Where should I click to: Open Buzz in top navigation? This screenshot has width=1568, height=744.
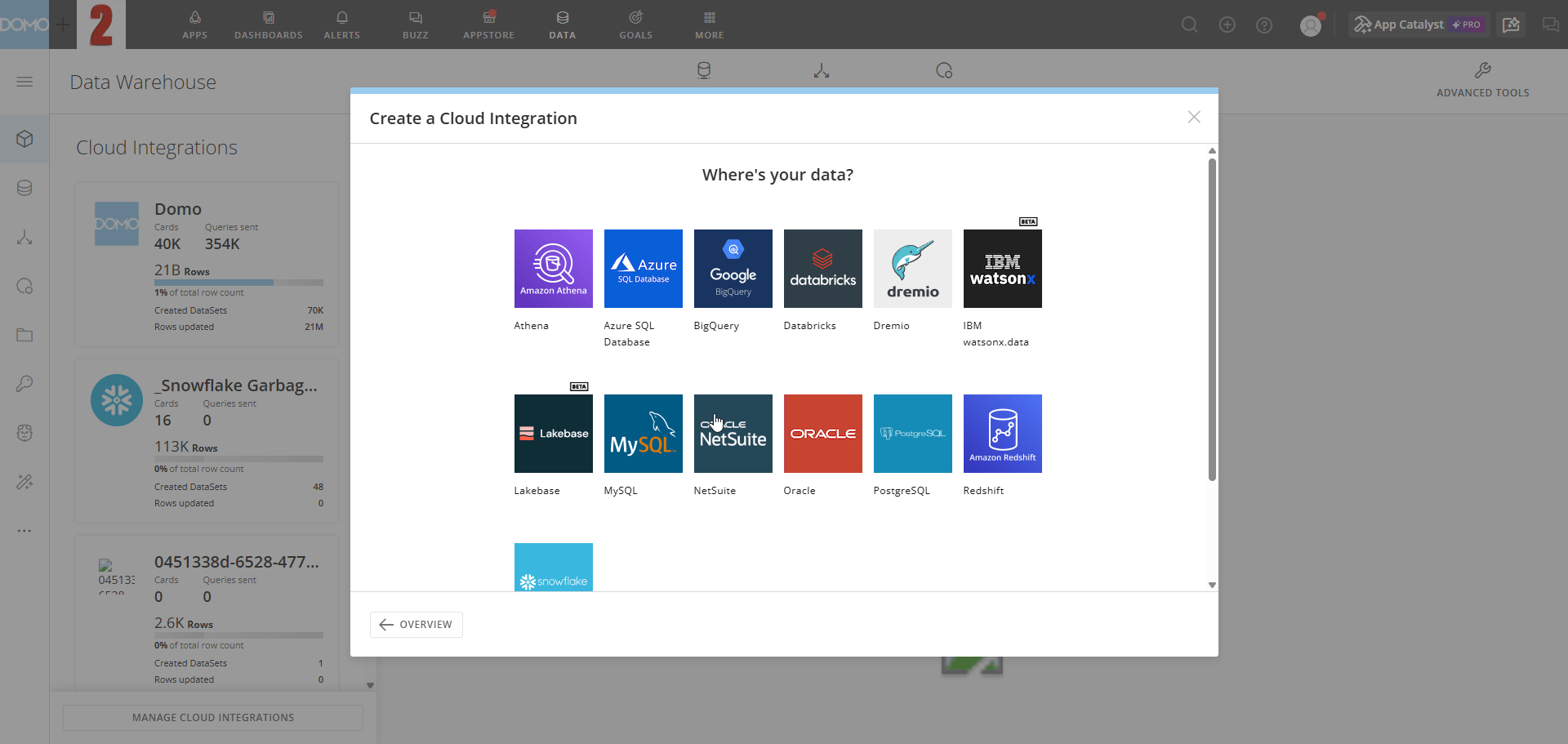[415, 25]
